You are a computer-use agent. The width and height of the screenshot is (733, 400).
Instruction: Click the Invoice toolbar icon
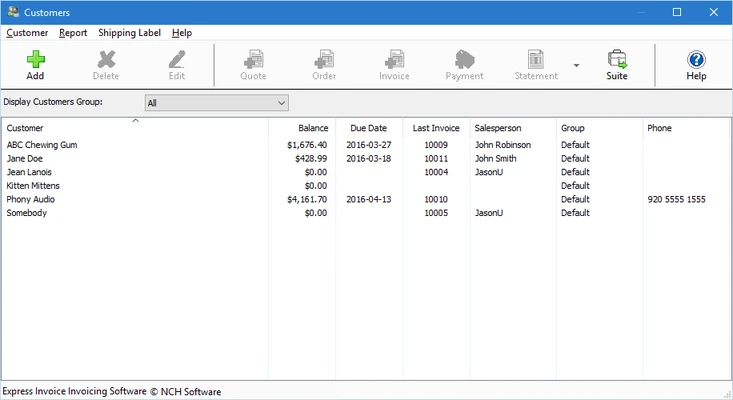(395, 59)
